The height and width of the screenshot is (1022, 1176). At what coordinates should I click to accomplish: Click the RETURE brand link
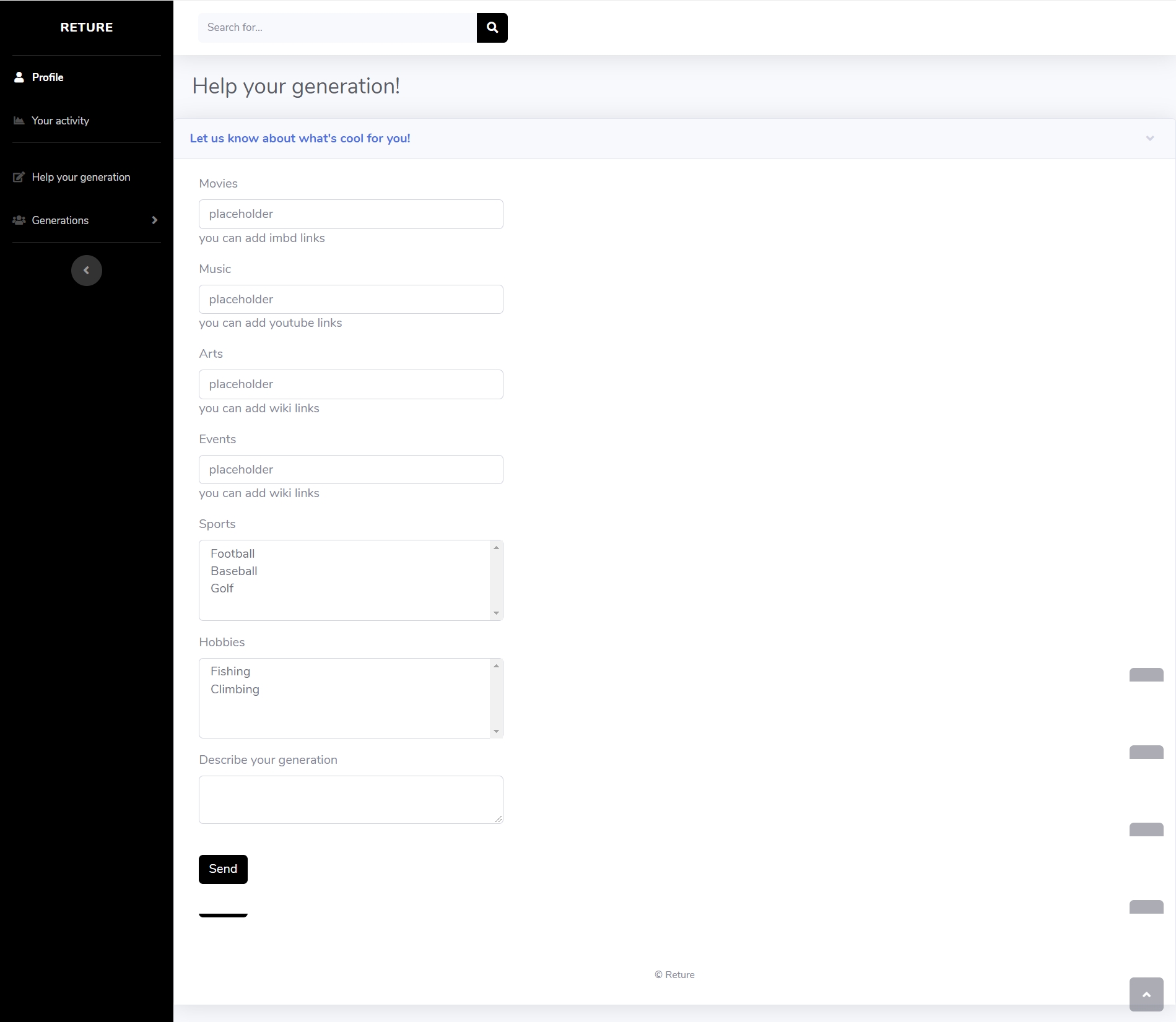[x=87, y=27]
